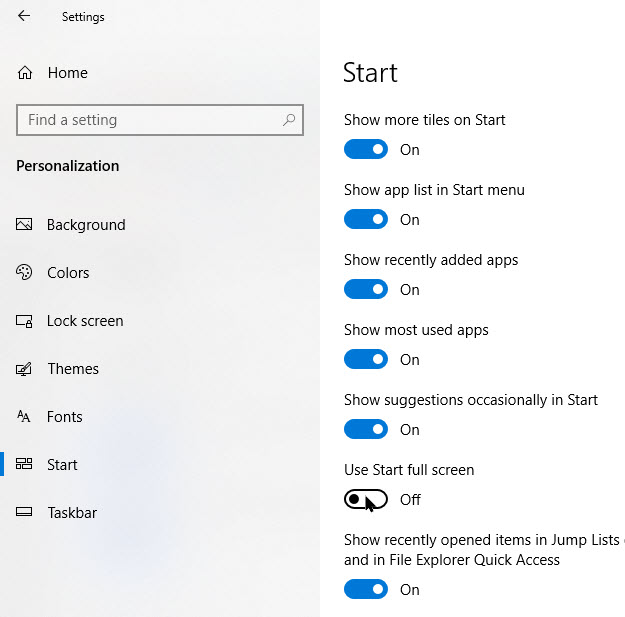
Task: Open the Lock screen settings page
Action: (85, 321)
